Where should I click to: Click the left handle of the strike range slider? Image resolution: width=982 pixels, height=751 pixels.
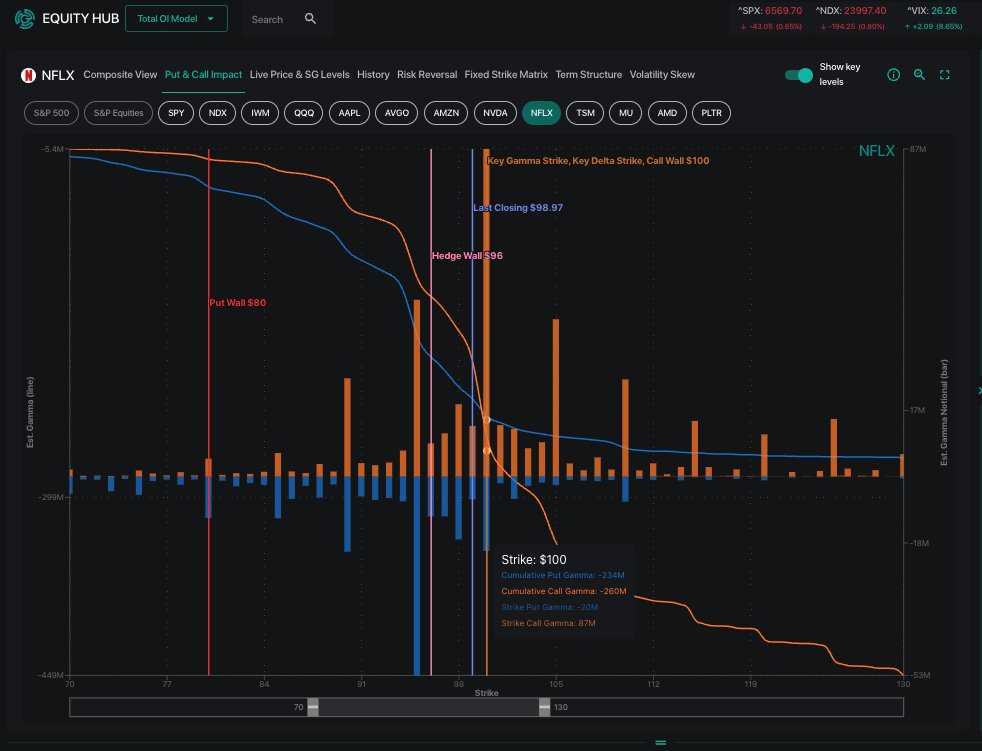(313, 707)
